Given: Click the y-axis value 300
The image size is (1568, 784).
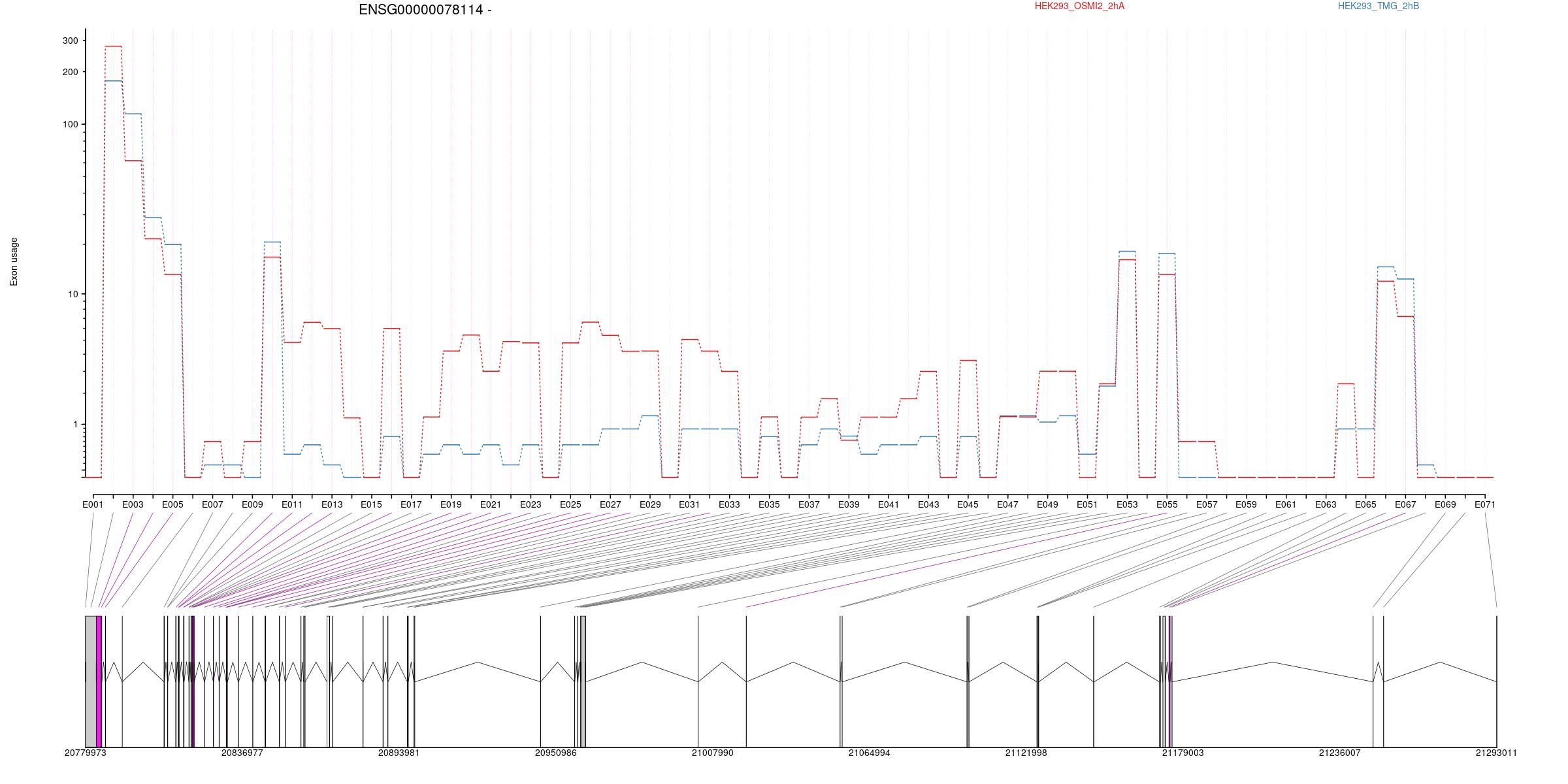Looking at the screenshot, I should pyautogui.click(x=70, y=41).
